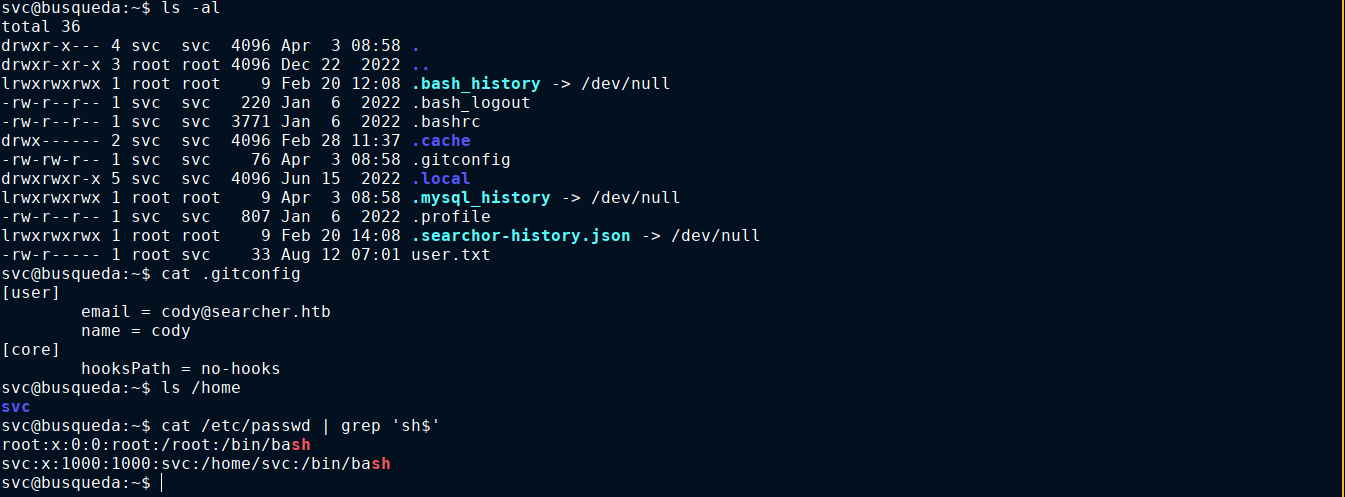Click the .bashrc file entry
1345x497 pixels.
[446, 122]
